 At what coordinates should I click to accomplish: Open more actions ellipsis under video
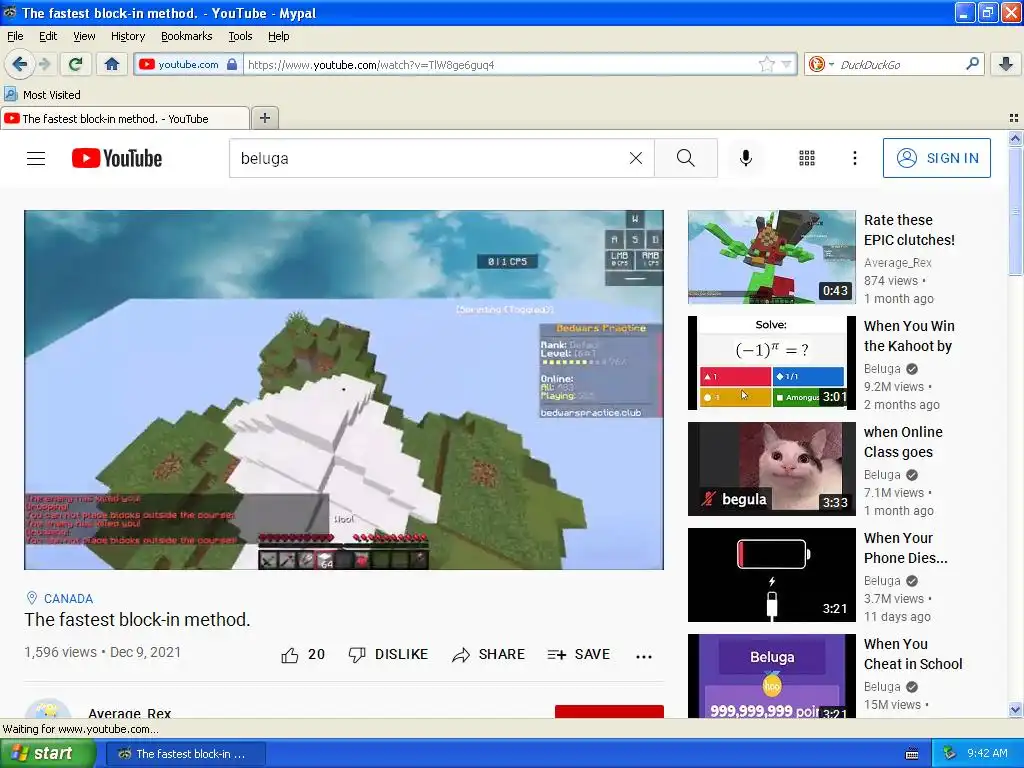(x=644, y=656)
